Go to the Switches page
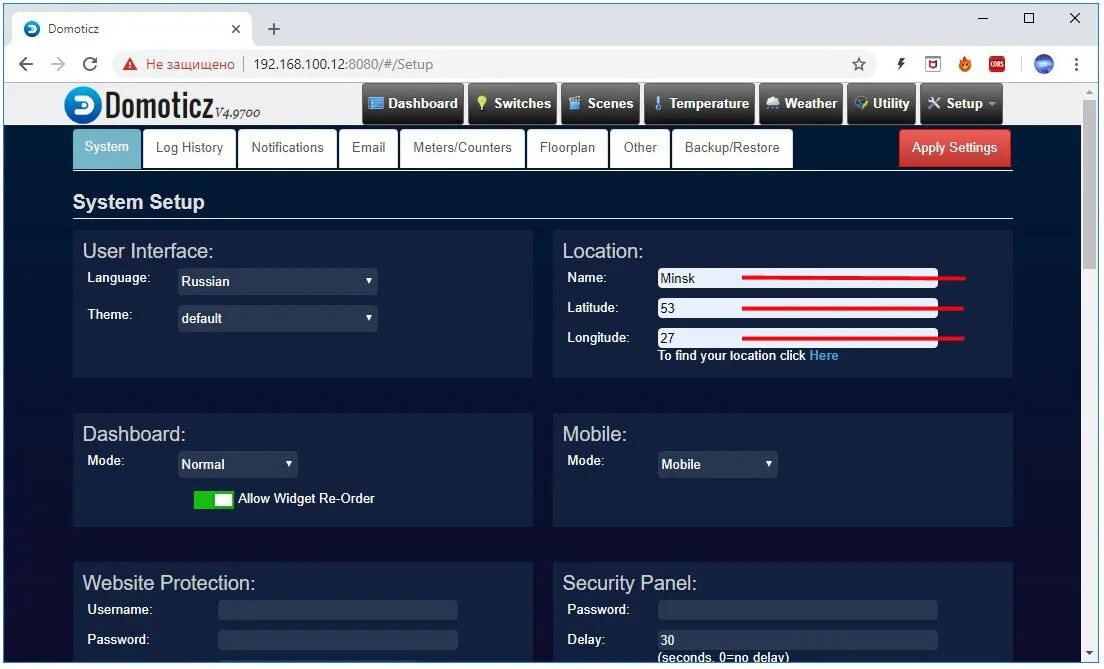The height and width of the screenshot is (669, 1104). point(513,104)
